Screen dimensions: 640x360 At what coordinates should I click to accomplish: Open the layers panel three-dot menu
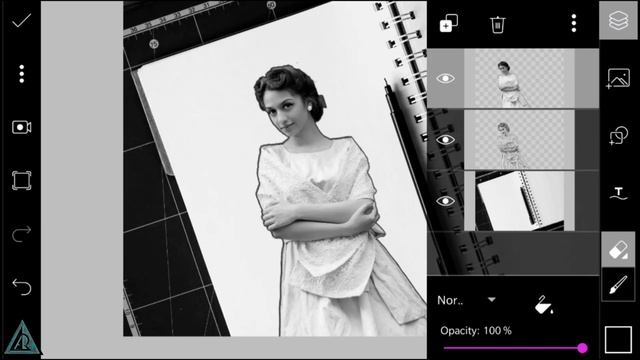[574, 23]
